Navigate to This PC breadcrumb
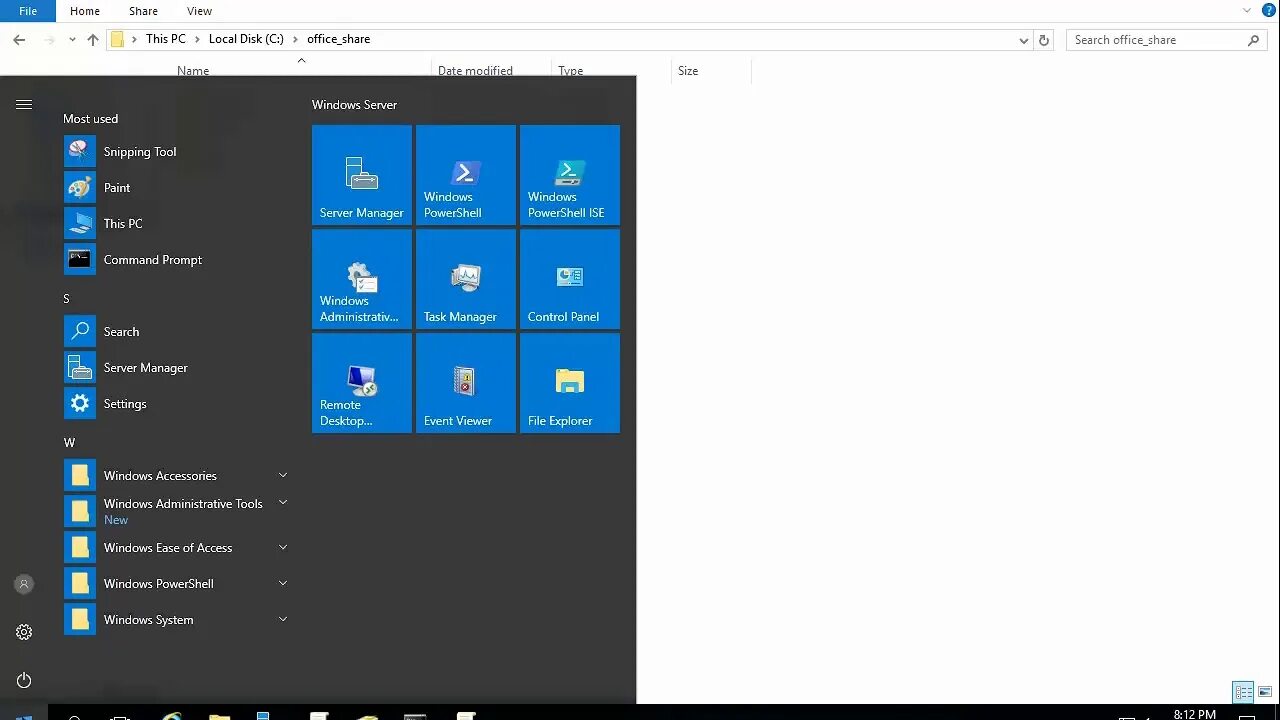Screen dimensions: 1280x720 click(x=165, y=39)
